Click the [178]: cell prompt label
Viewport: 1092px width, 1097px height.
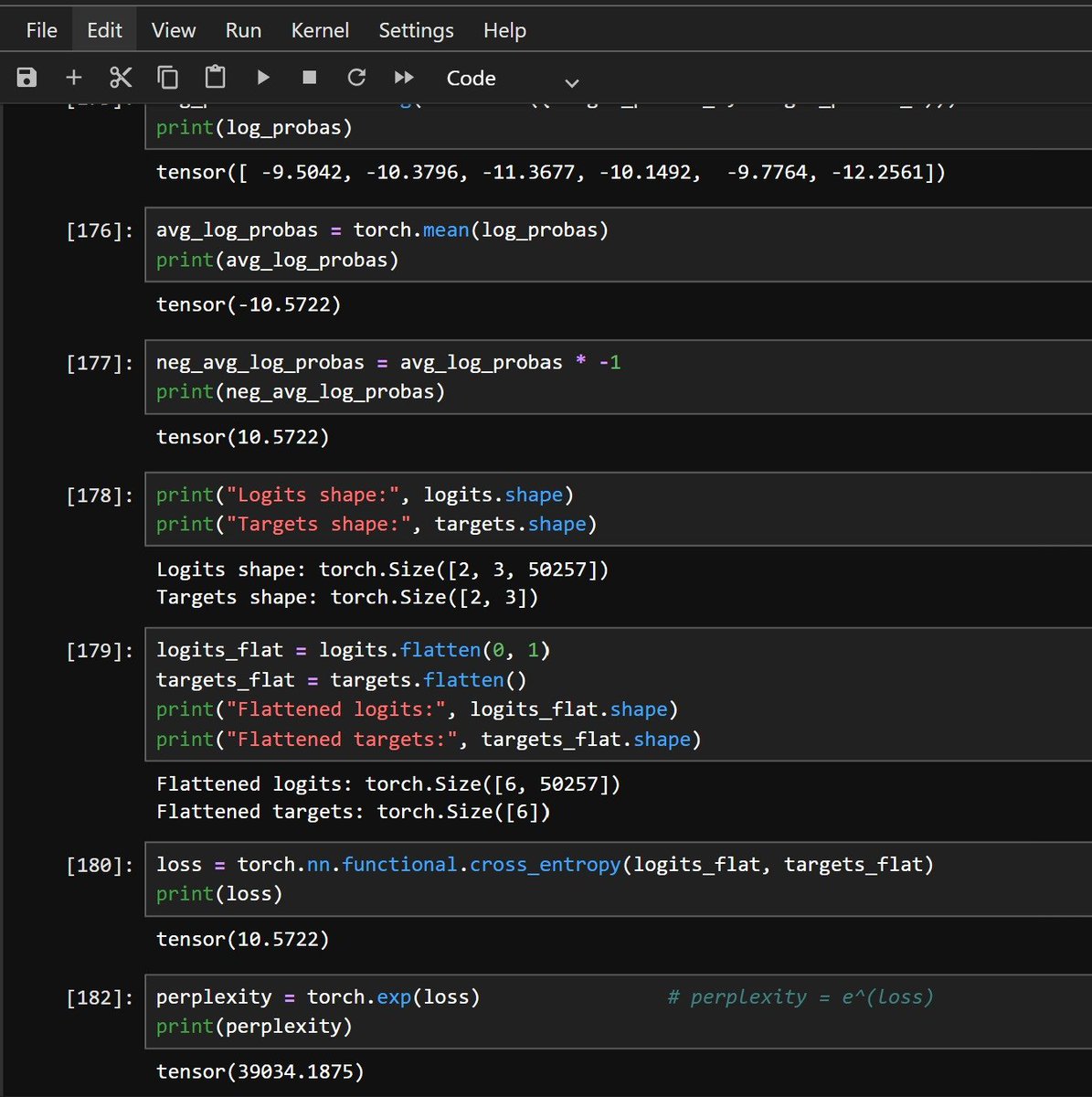tap(100, 495)
